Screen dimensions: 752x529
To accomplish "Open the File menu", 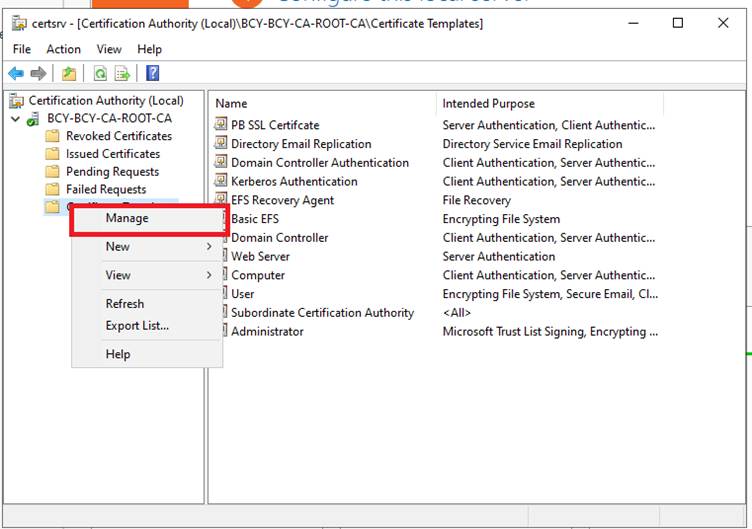I will click(21, 49).
